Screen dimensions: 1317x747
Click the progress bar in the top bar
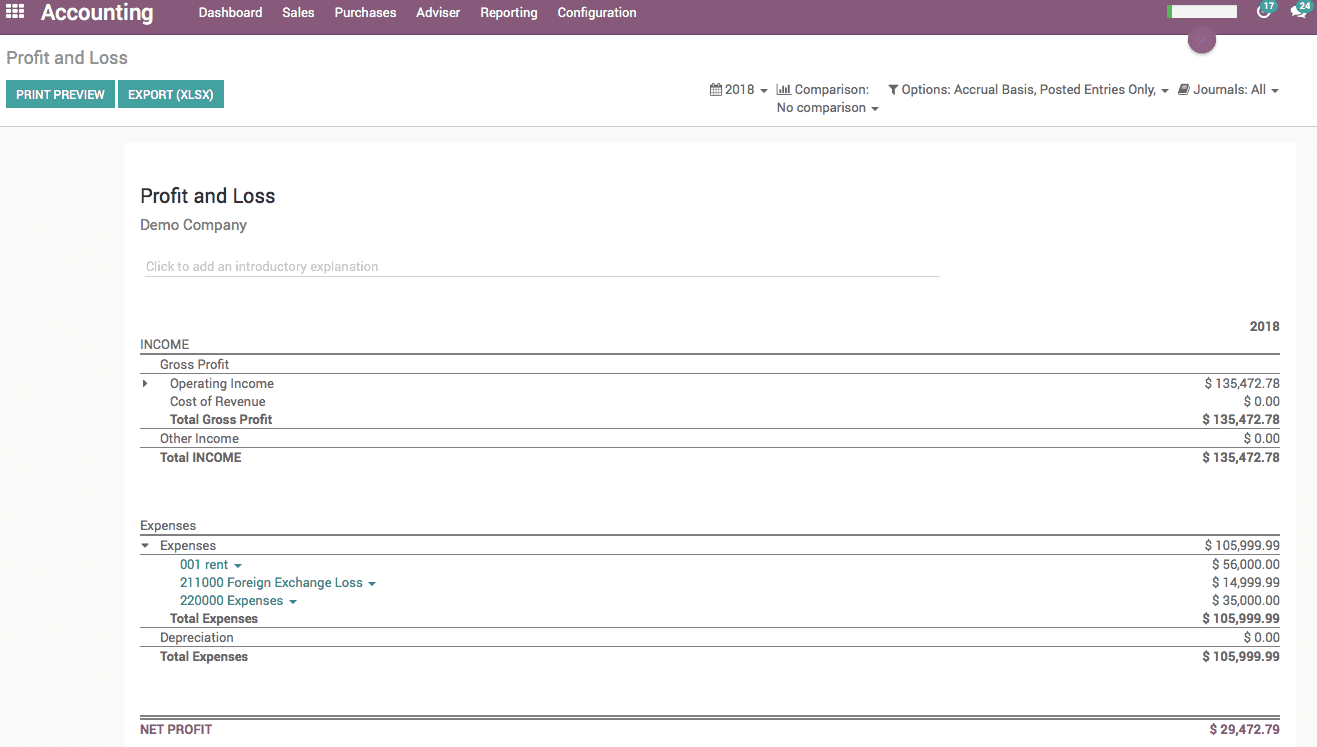pos(1201,10)
